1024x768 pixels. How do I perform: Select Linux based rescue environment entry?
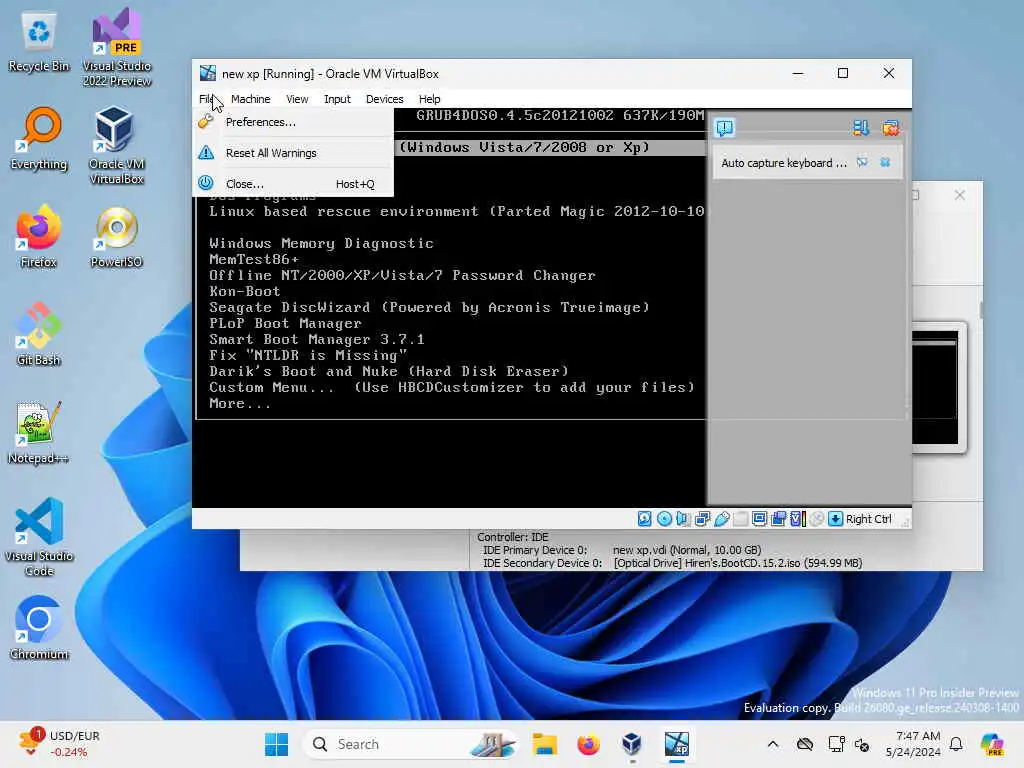[457, 211]
